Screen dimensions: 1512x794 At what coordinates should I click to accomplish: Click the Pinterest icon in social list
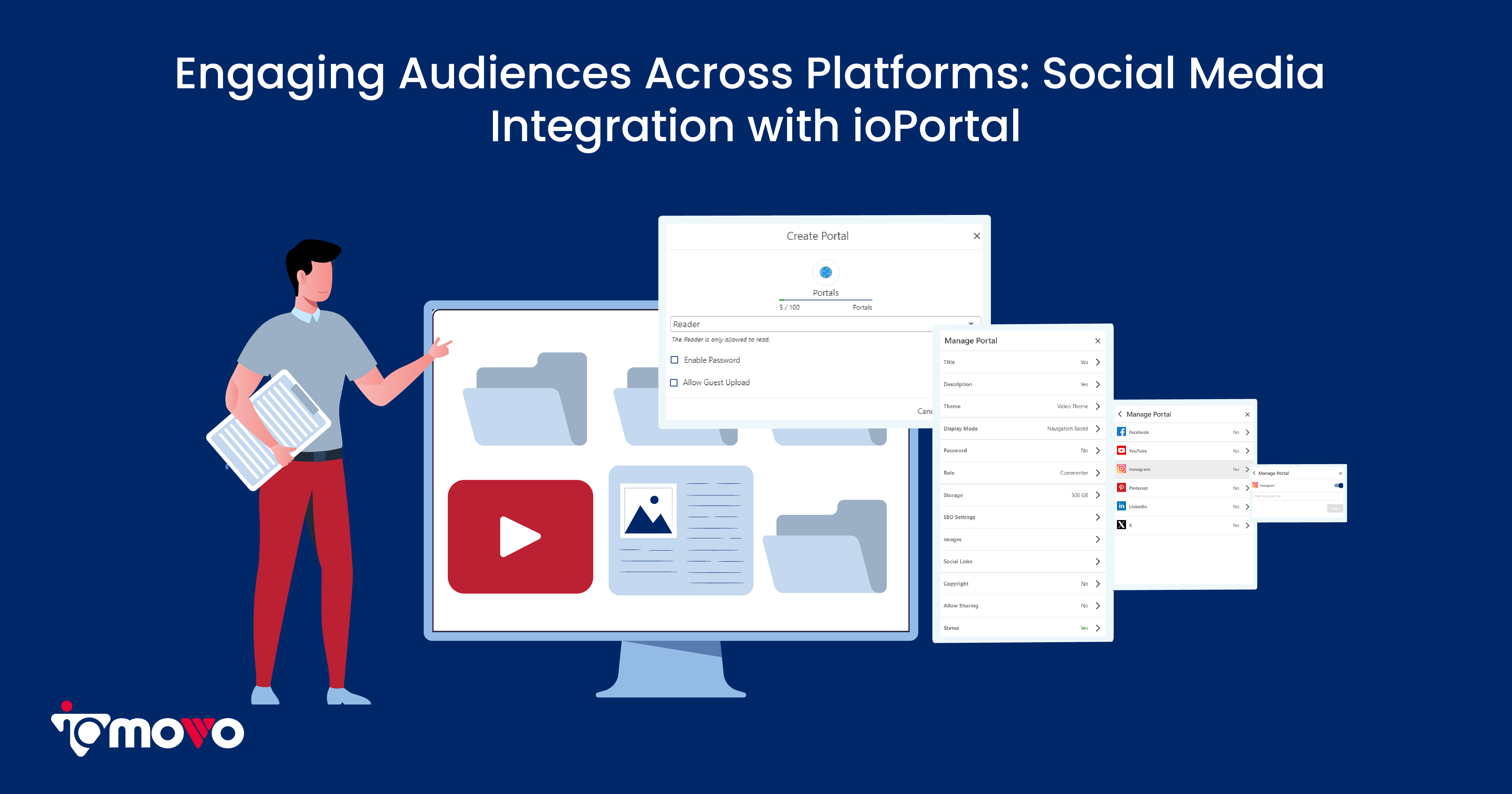[x=1121, y=487]
